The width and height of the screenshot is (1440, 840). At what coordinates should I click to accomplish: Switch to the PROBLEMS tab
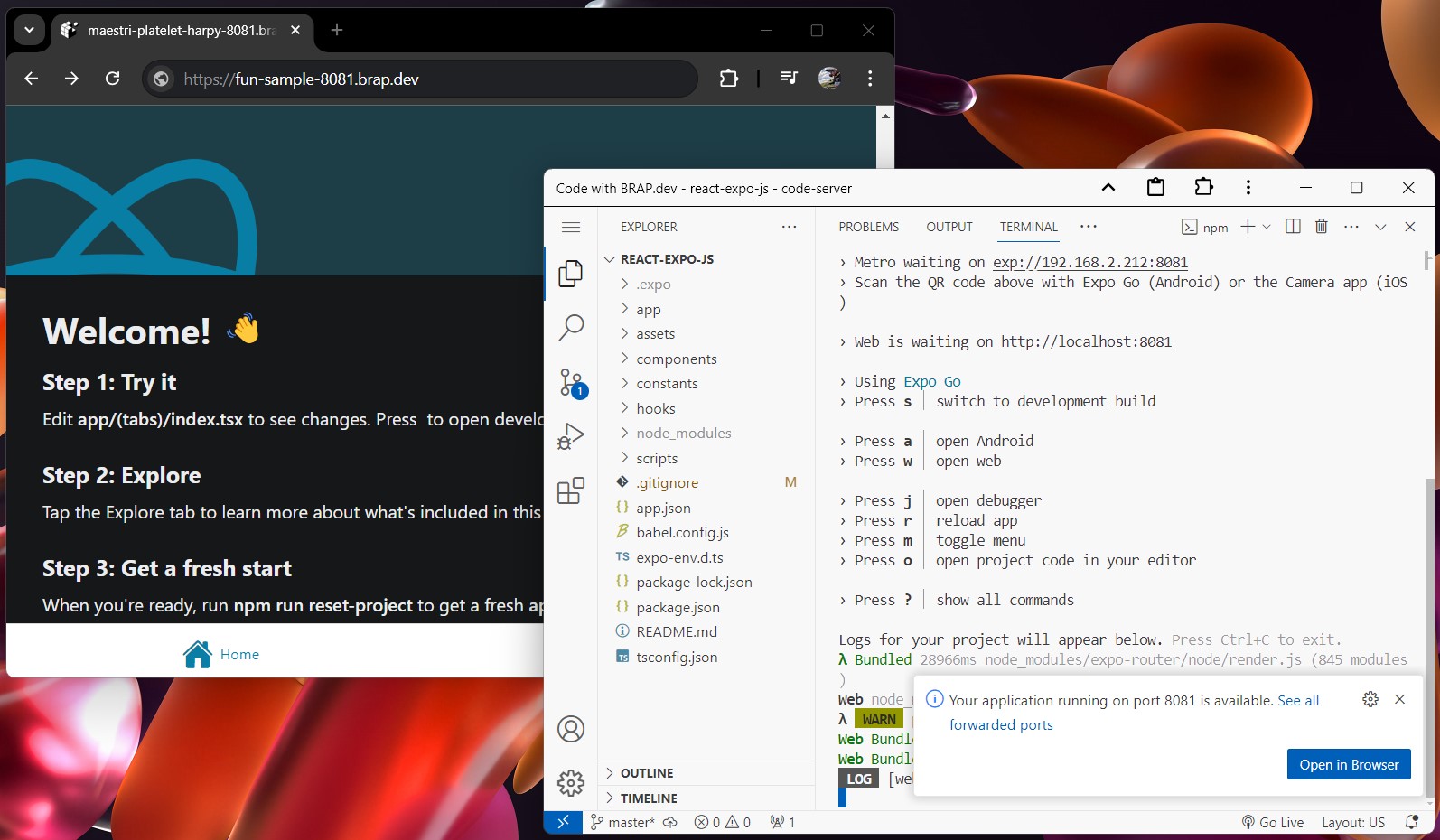coord(868,227)
